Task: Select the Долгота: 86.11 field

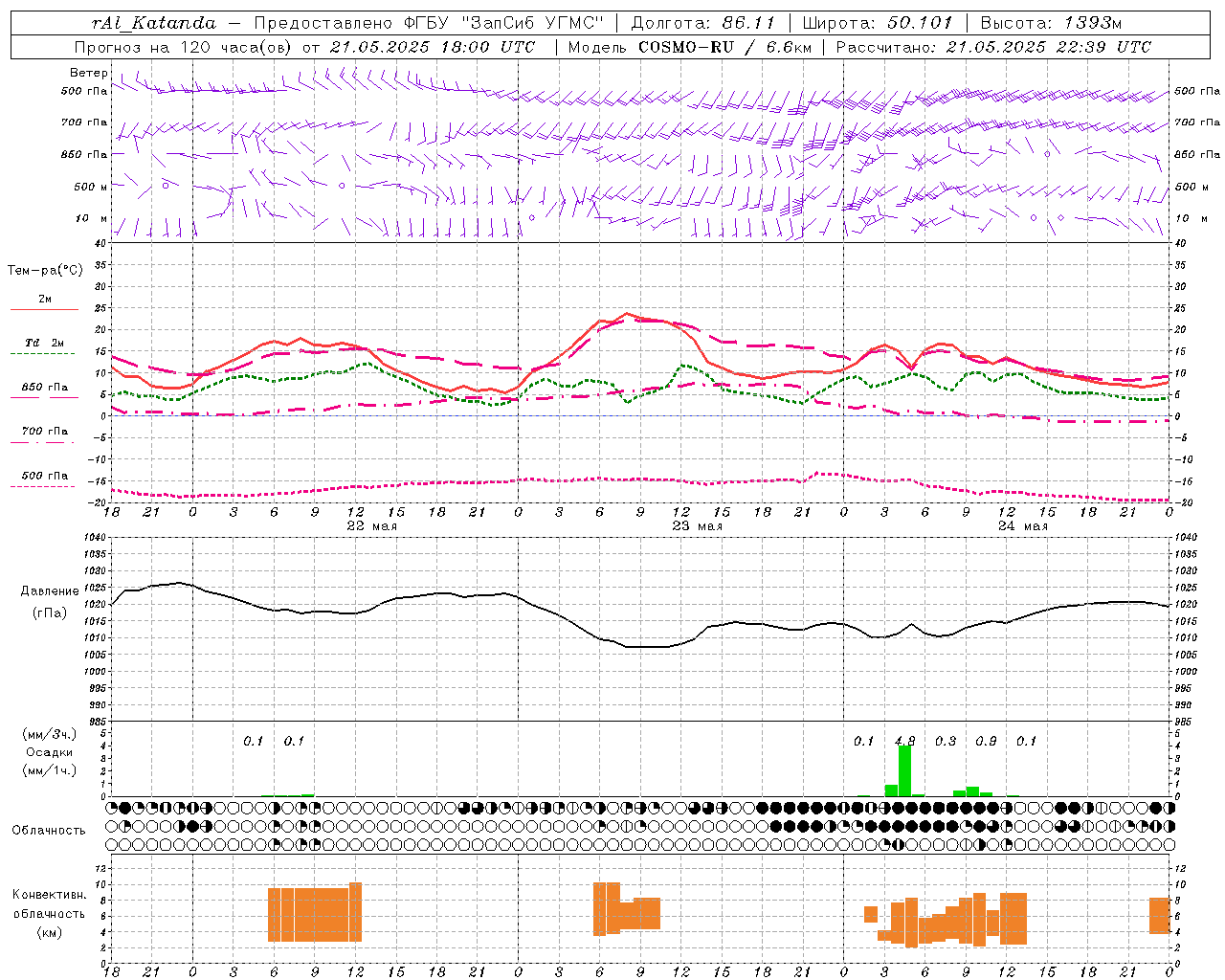Action: coord(702,23)
